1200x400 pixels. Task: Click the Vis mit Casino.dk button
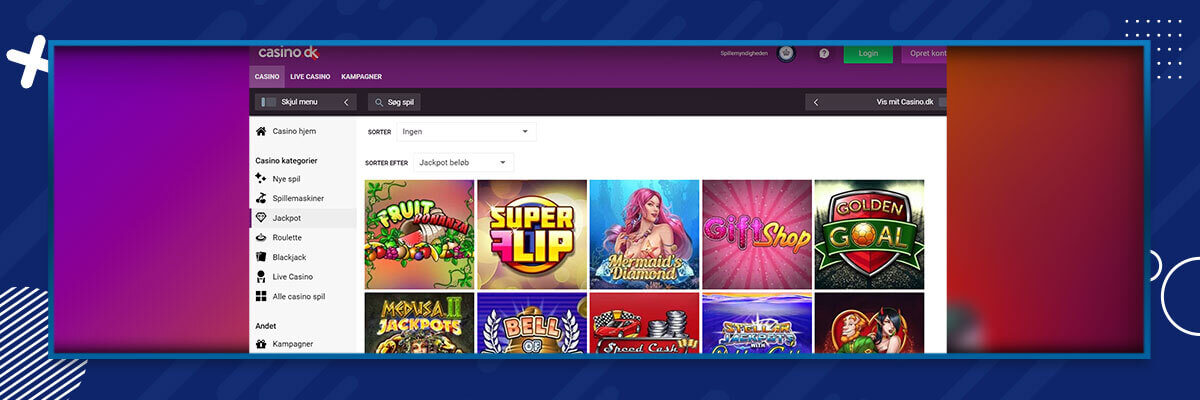click(x=876, y=102)
